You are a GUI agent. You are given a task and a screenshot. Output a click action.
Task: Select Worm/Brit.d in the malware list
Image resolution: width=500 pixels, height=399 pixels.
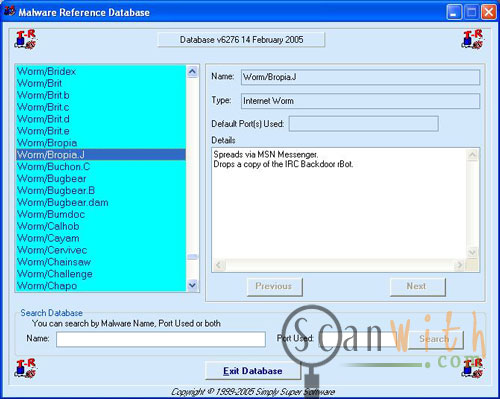click(101, 119)
